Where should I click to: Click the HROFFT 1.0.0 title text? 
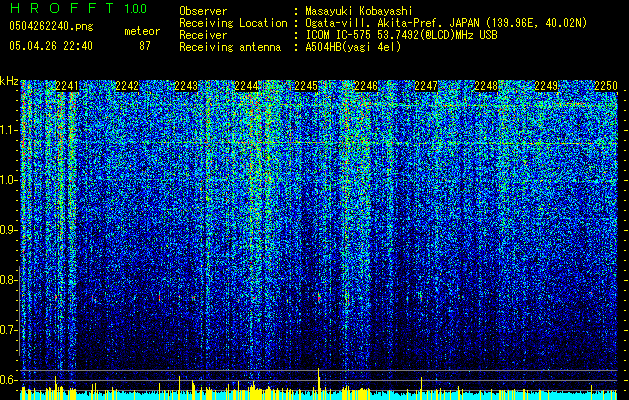tap(78, 8)
